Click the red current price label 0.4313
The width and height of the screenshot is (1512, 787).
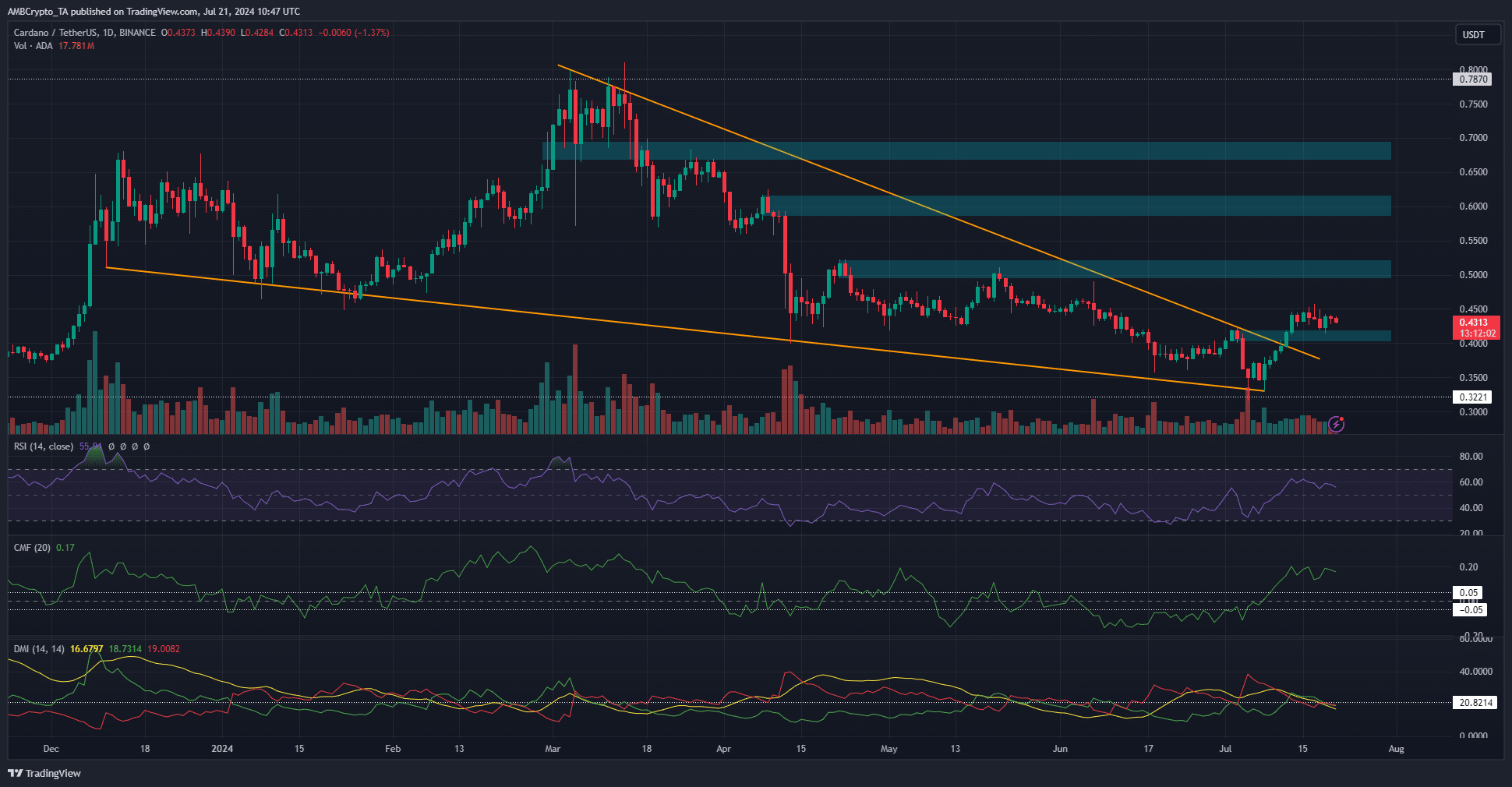(1477, 327)
